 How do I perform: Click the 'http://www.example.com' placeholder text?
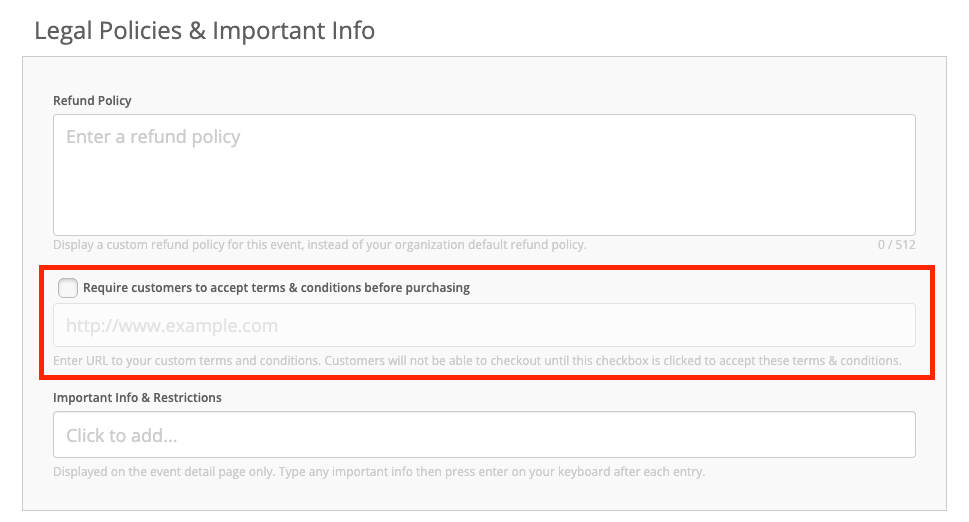pos(172,326)
